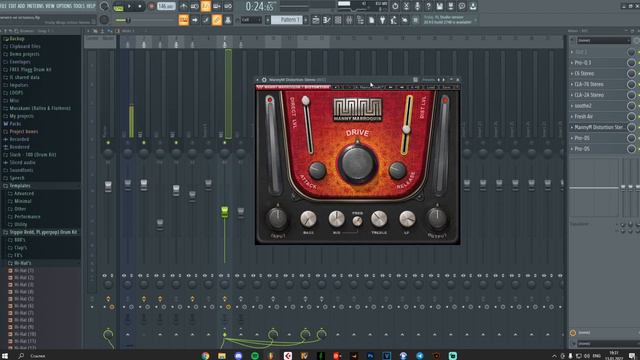This screenshot has width=640, height=360.
Task: Open the EDIT menu
Action: click(13, 6)
